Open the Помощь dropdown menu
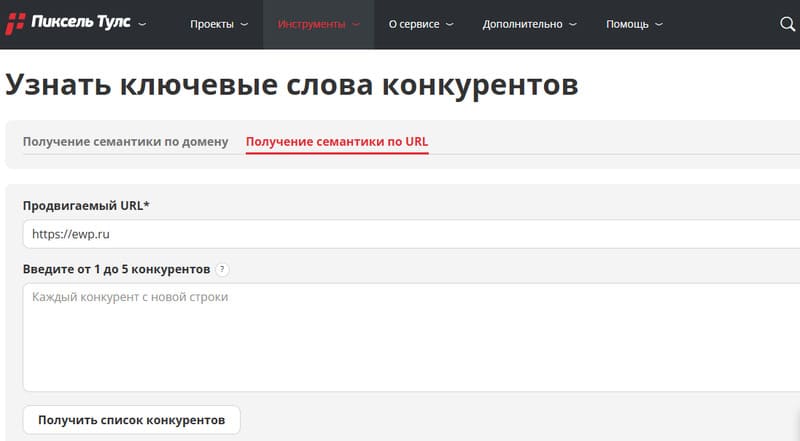Viewport: 800px width, 441px height. pos(634,24)
